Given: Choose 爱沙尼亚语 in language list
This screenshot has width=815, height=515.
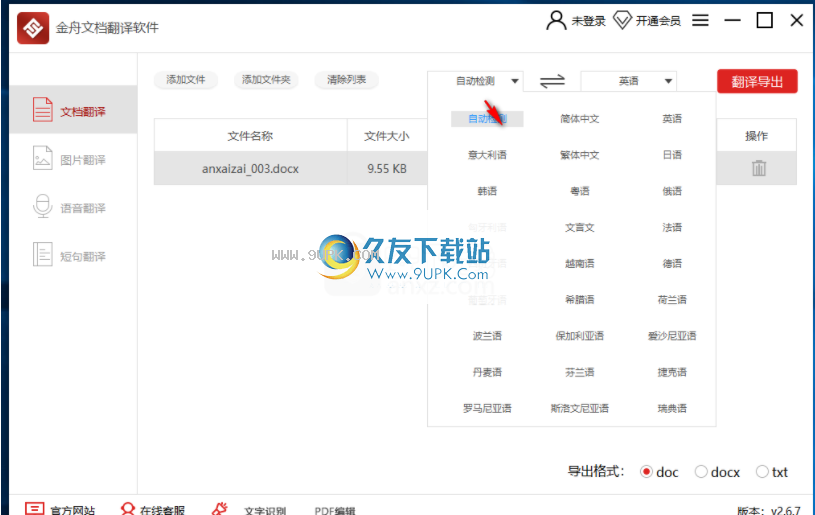Looking at the screenshot, I should 672,336.
